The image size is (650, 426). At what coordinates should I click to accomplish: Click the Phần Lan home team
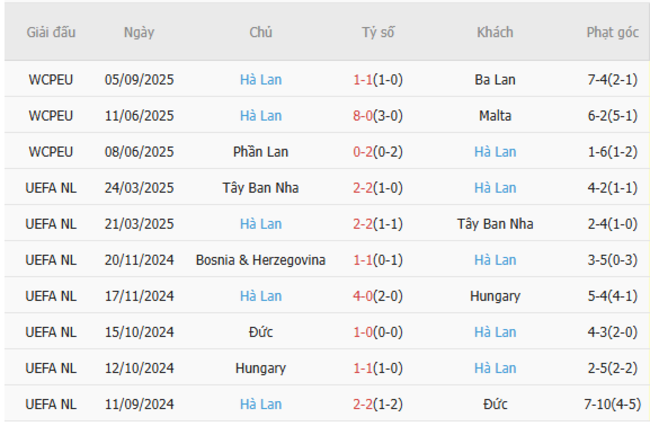coord(261,152)
